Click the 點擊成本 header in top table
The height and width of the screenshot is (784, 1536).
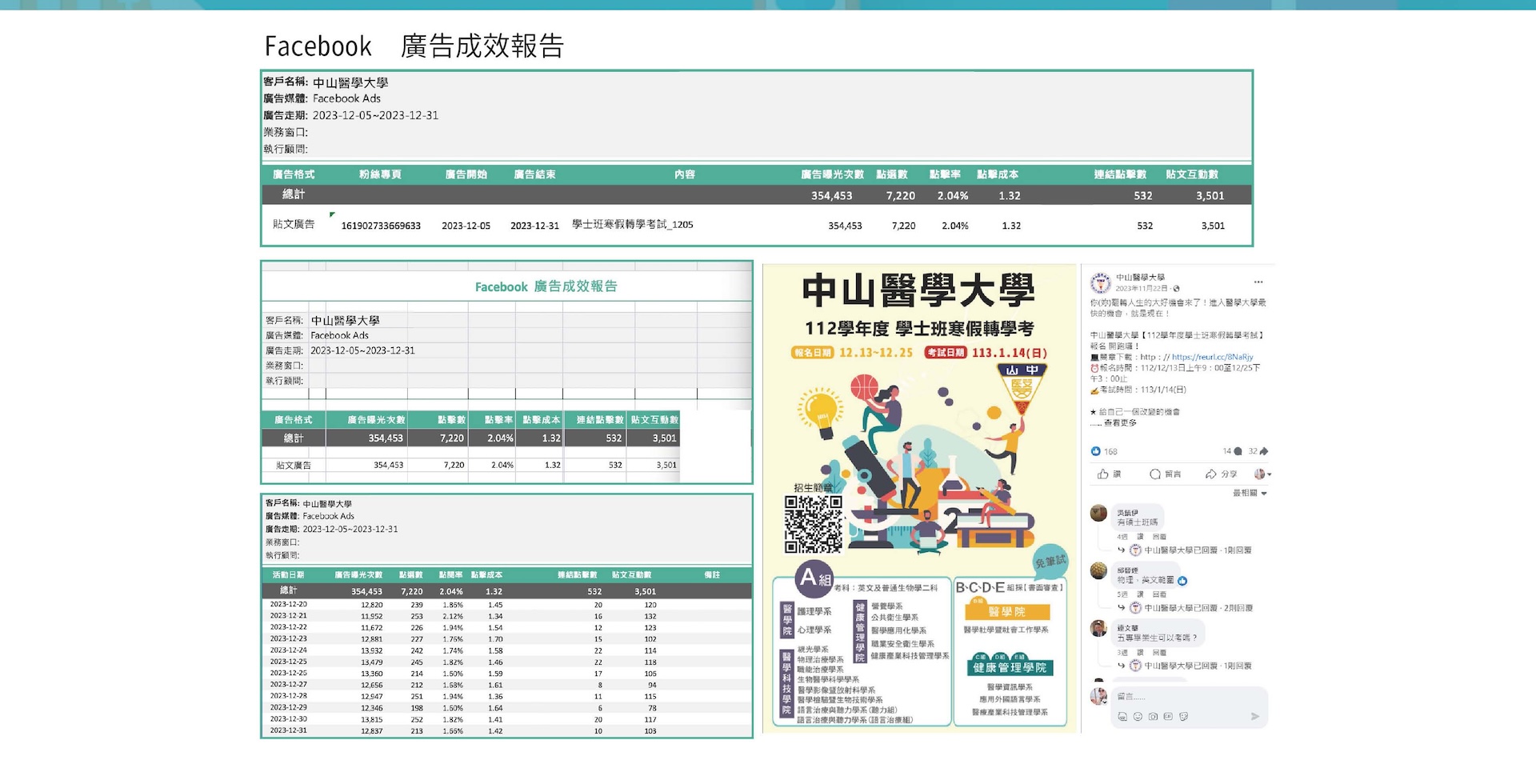tap(998, 174)
